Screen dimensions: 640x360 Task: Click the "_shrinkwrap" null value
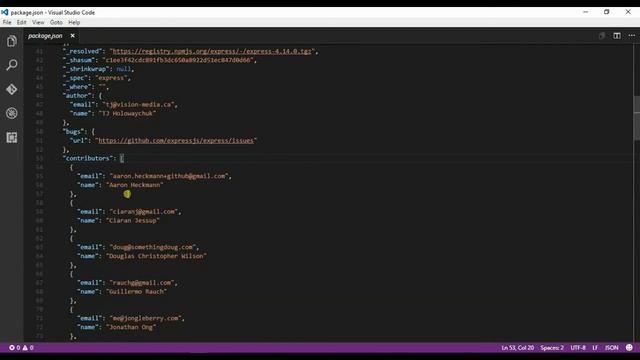coord(124,69)
